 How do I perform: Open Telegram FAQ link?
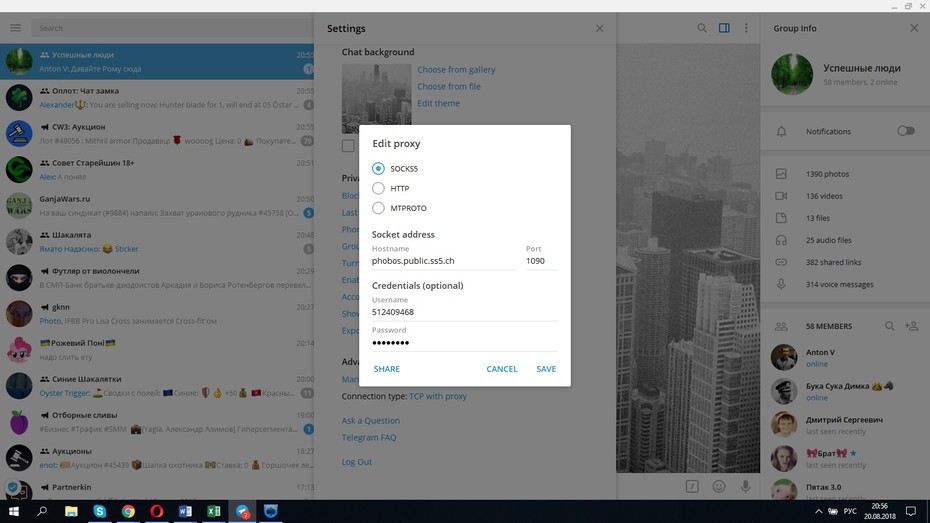pos(369,438)
